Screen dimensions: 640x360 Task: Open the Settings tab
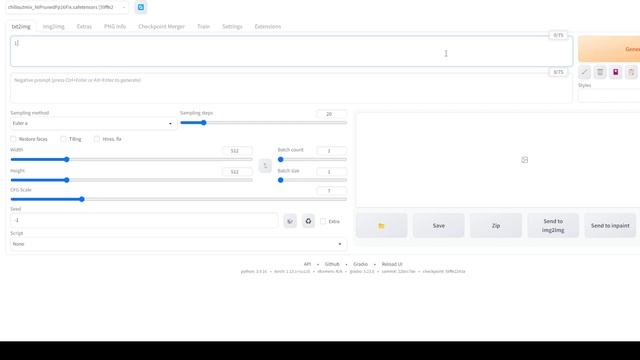232,27
